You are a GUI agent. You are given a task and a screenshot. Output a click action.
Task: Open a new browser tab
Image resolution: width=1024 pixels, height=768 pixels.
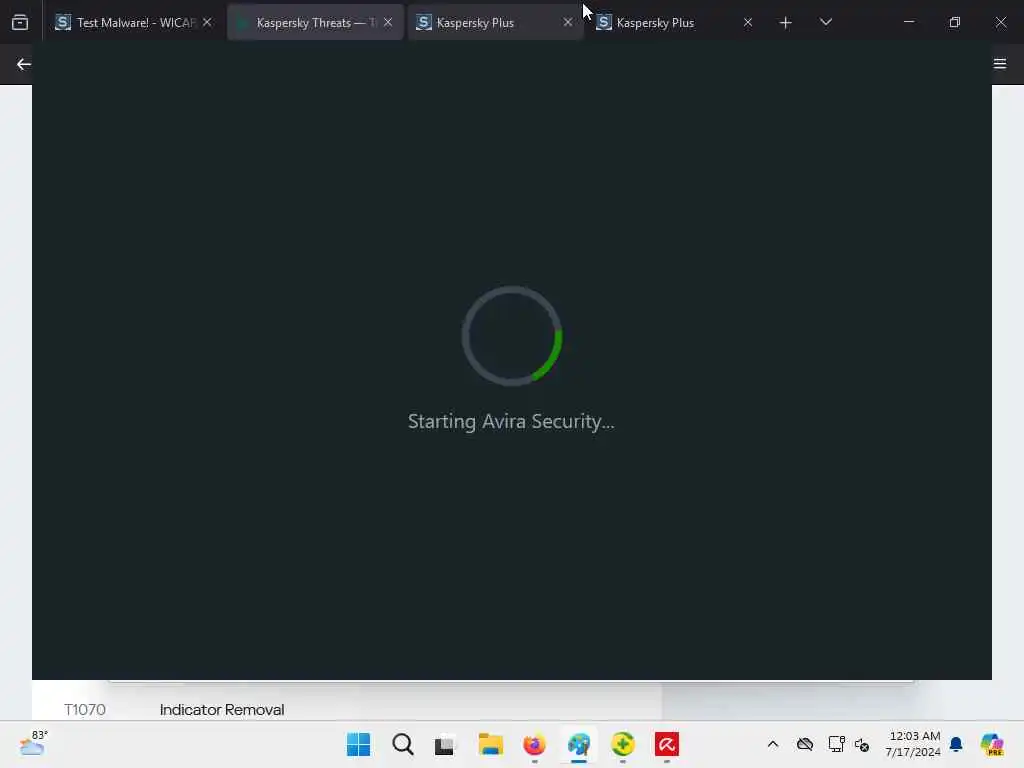786,22
